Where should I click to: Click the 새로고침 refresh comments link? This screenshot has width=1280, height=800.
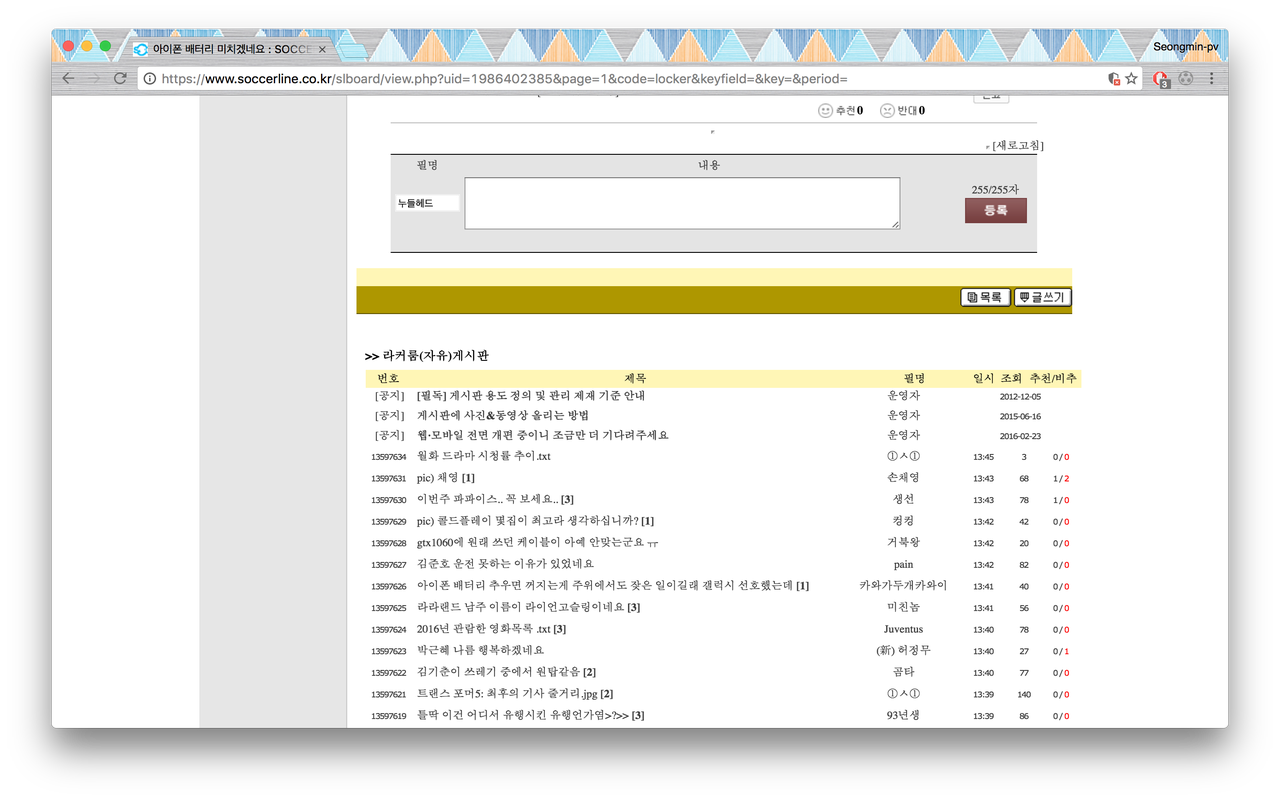pos(1018,146)
